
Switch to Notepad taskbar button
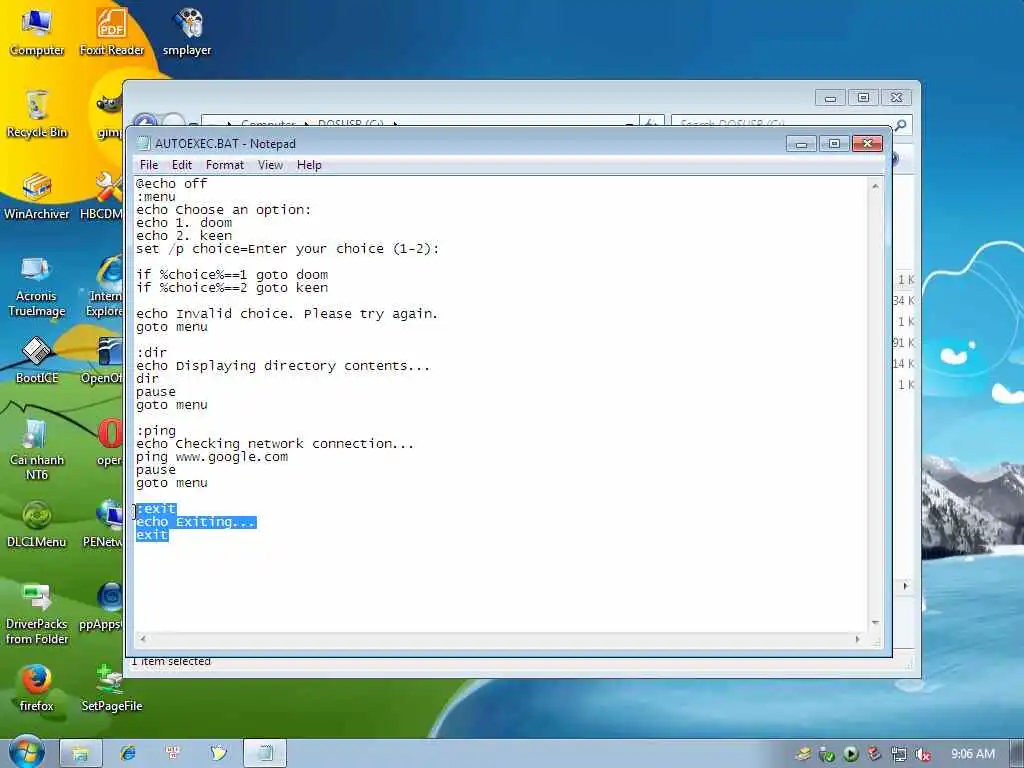click(x=264, y=754)
